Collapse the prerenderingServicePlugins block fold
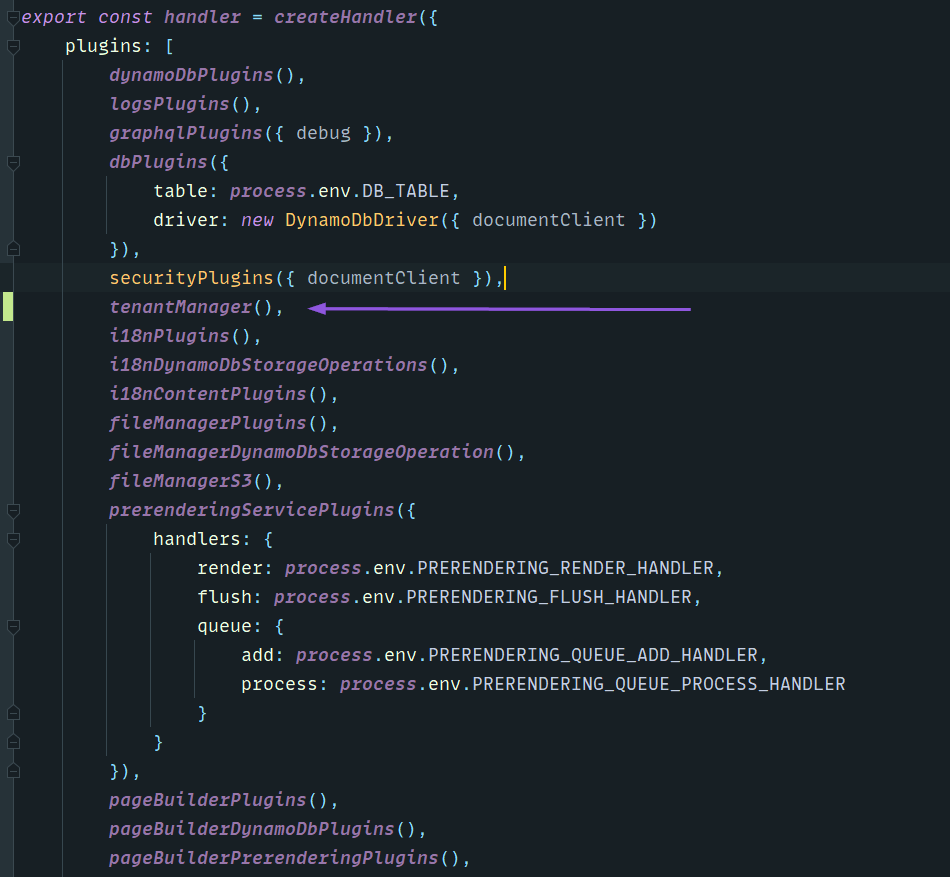Image resolution: width=950 pixels, height=877 pixels. (x=13, y=510)
